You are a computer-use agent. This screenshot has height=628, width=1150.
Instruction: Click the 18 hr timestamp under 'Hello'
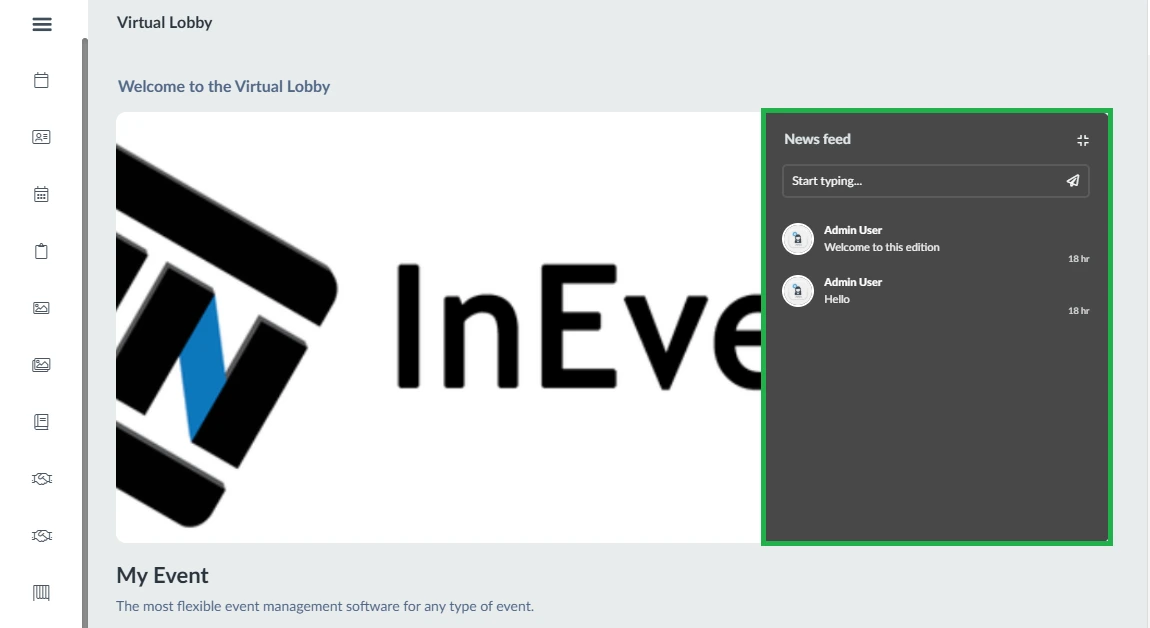[x=1078, y=311]
